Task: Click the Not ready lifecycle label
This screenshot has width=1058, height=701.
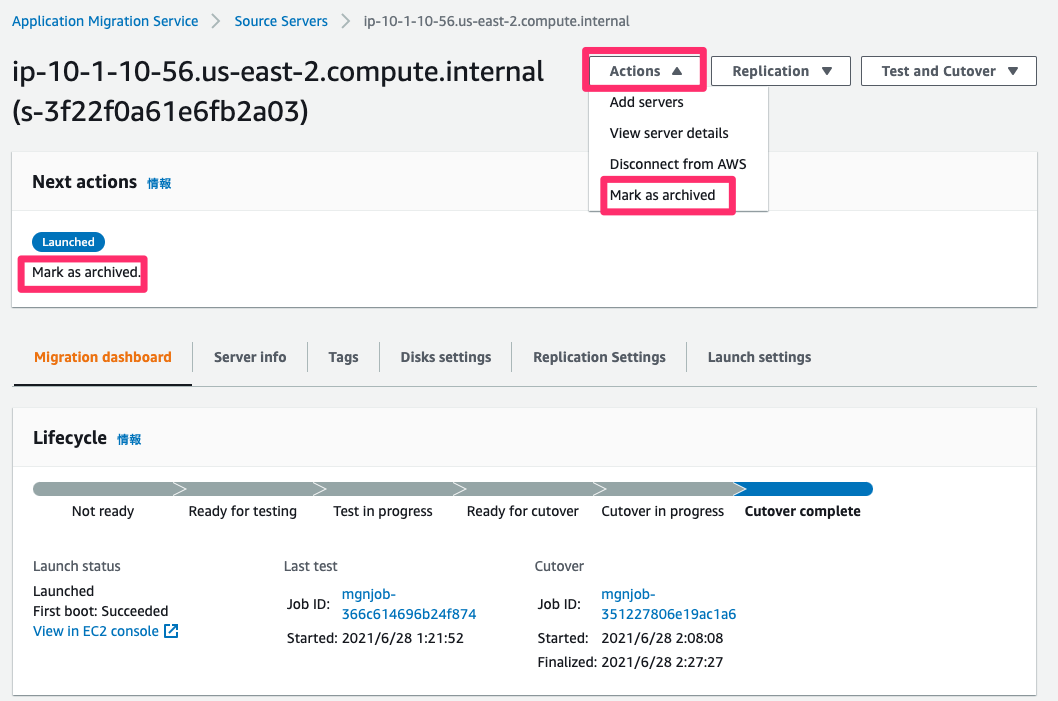Action: click(103, 511)
